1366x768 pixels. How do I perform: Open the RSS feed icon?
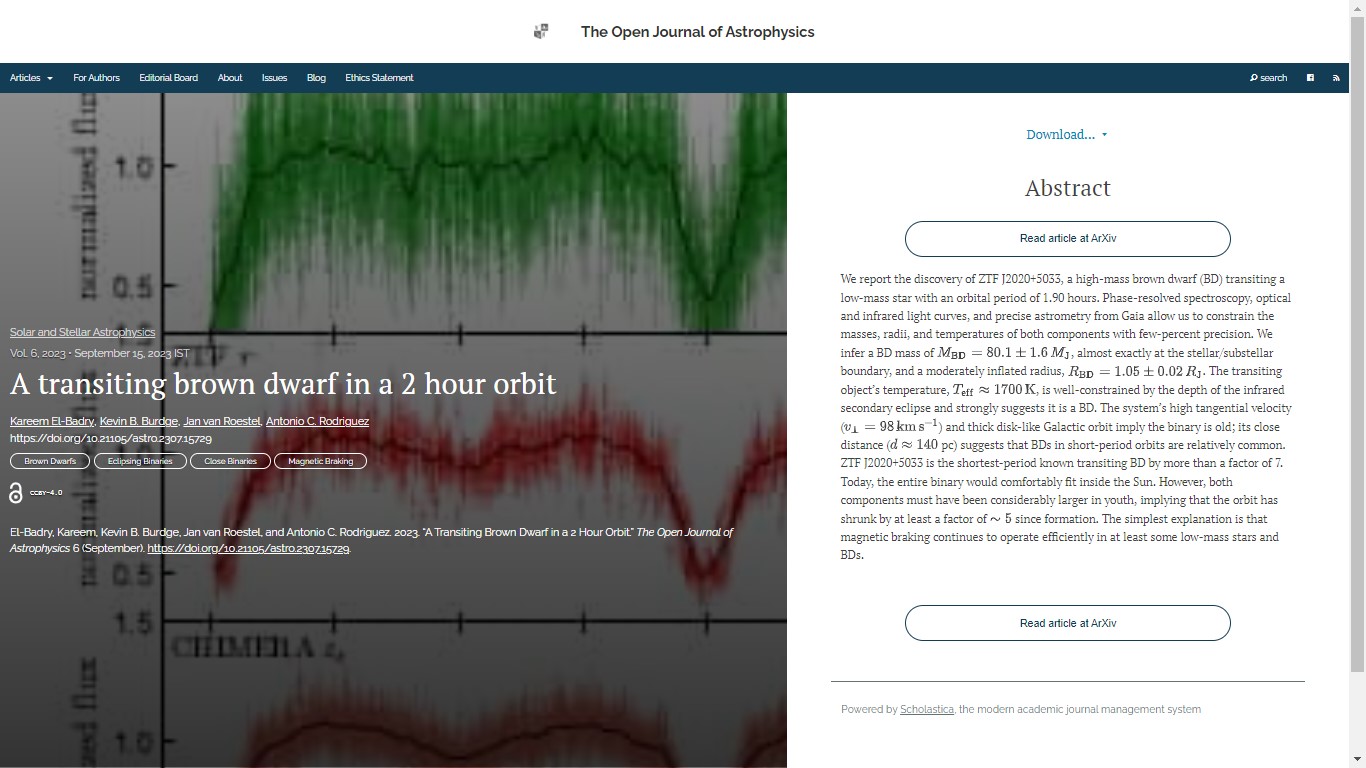click(1336, 78)
